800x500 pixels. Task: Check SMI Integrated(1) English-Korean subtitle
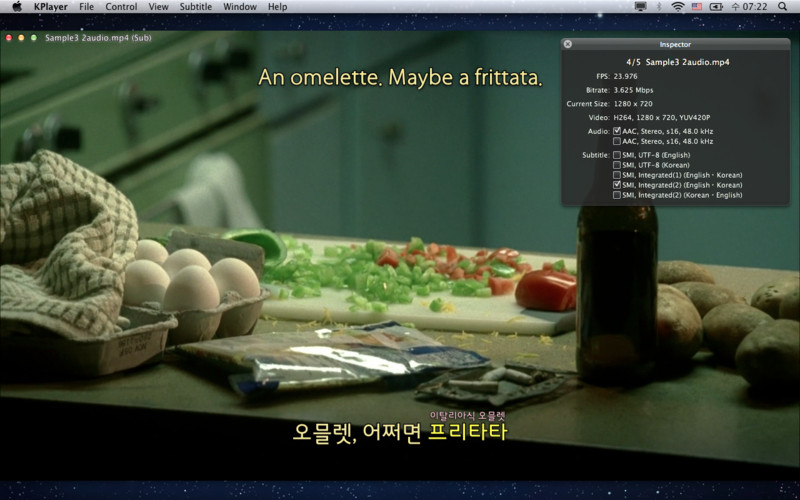point(616,175)
